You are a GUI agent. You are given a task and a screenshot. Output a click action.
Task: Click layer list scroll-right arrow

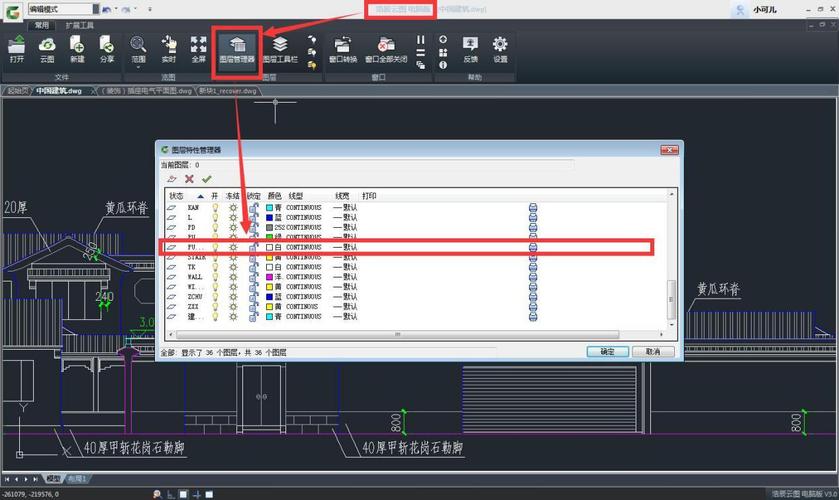tap(661, 334)
